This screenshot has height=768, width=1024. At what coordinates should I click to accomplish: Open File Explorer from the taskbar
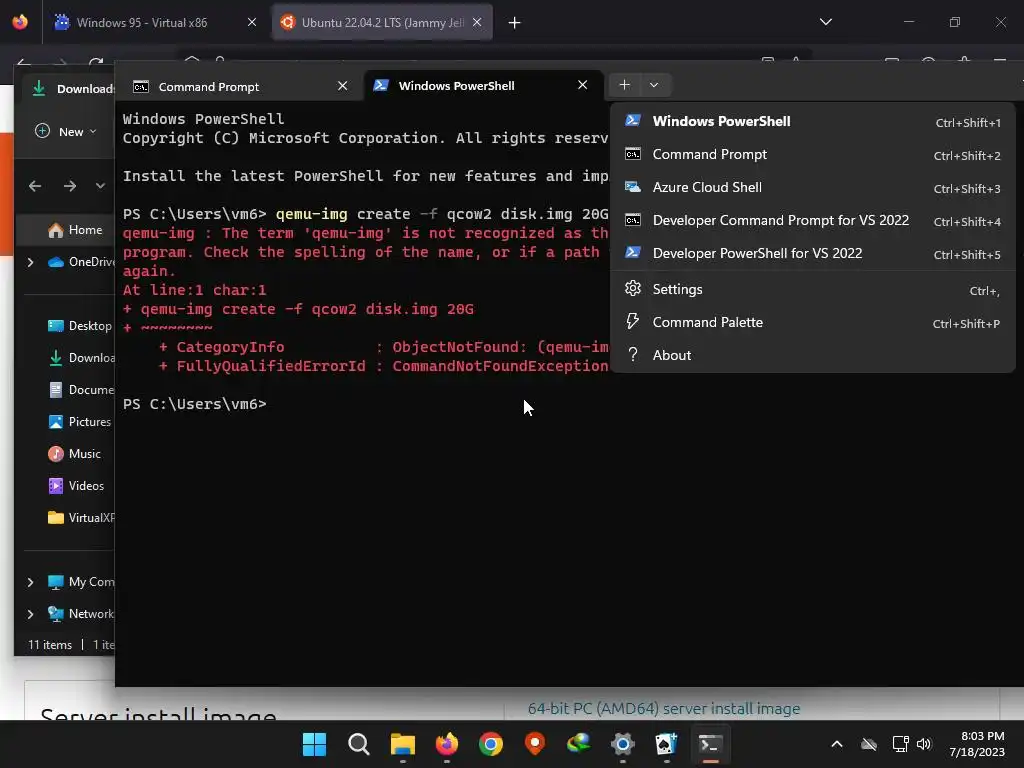(402, 744)
